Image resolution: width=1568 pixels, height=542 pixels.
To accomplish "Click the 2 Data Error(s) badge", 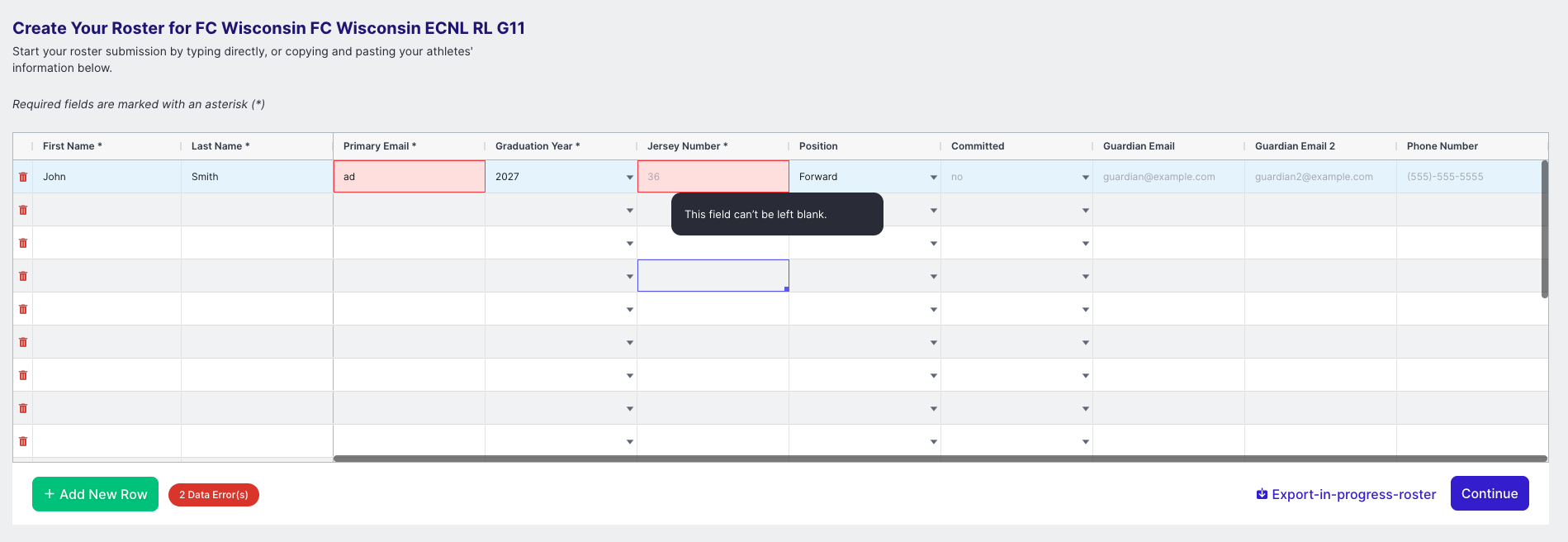I will tap(214, 495).
